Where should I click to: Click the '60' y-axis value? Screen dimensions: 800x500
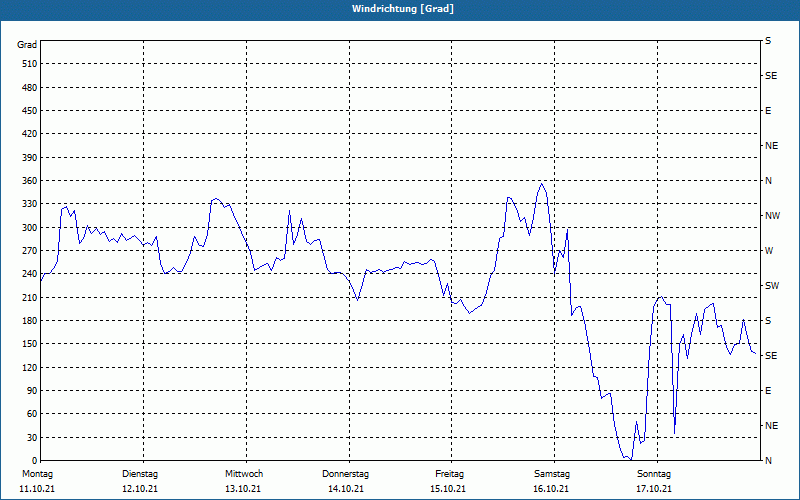coord(32,414)
